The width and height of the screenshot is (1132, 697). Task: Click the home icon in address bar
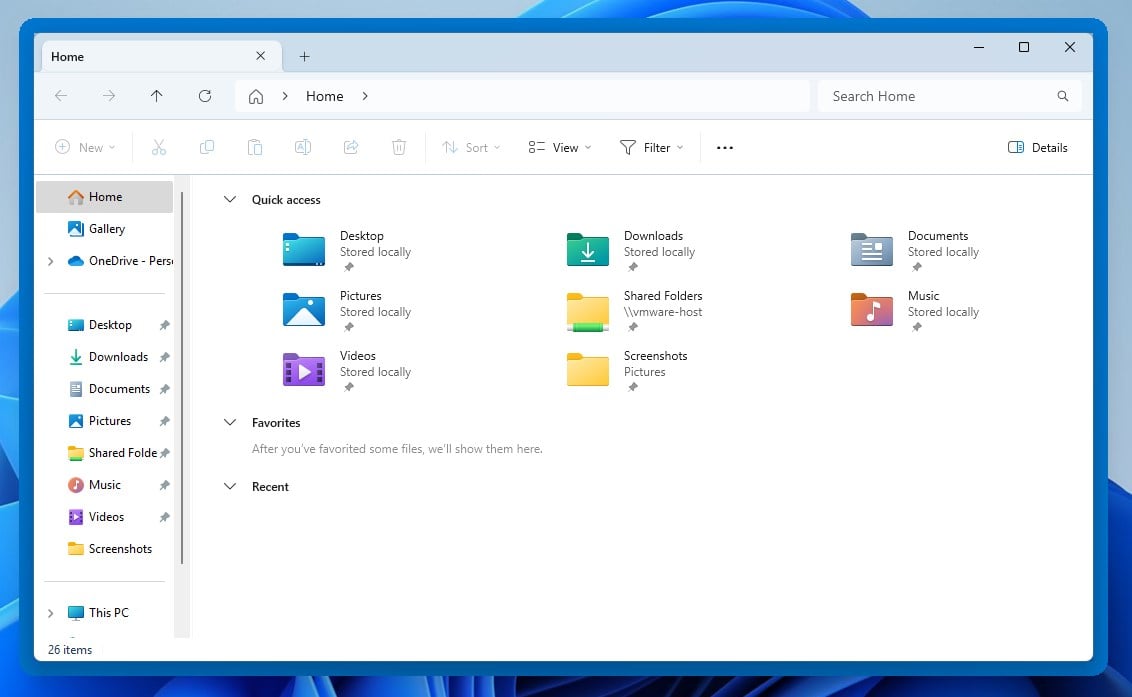pyautogui.click(x=256, y=97)
